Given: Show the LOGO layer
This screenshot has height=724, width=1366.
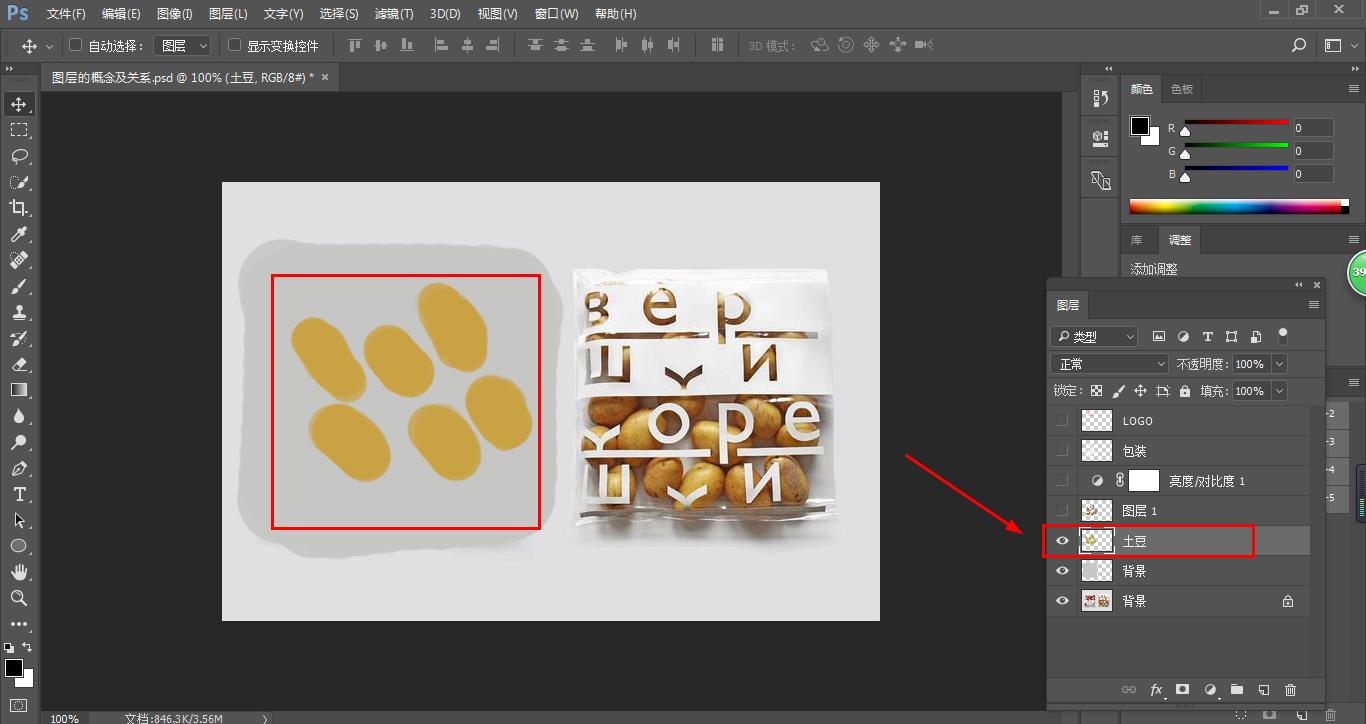Looking at the screenshot, I should (x=1062, y=421).
